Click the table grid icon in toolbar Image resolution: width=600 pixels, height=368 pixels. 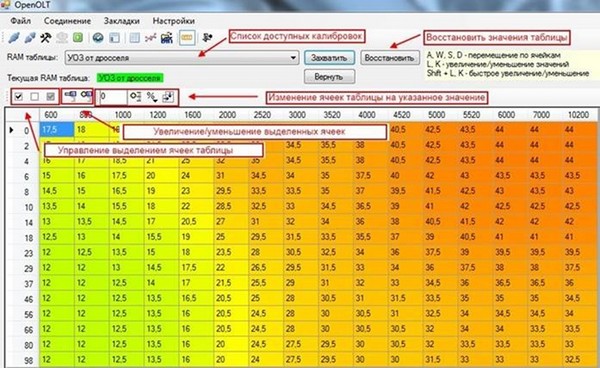[134, 37]
